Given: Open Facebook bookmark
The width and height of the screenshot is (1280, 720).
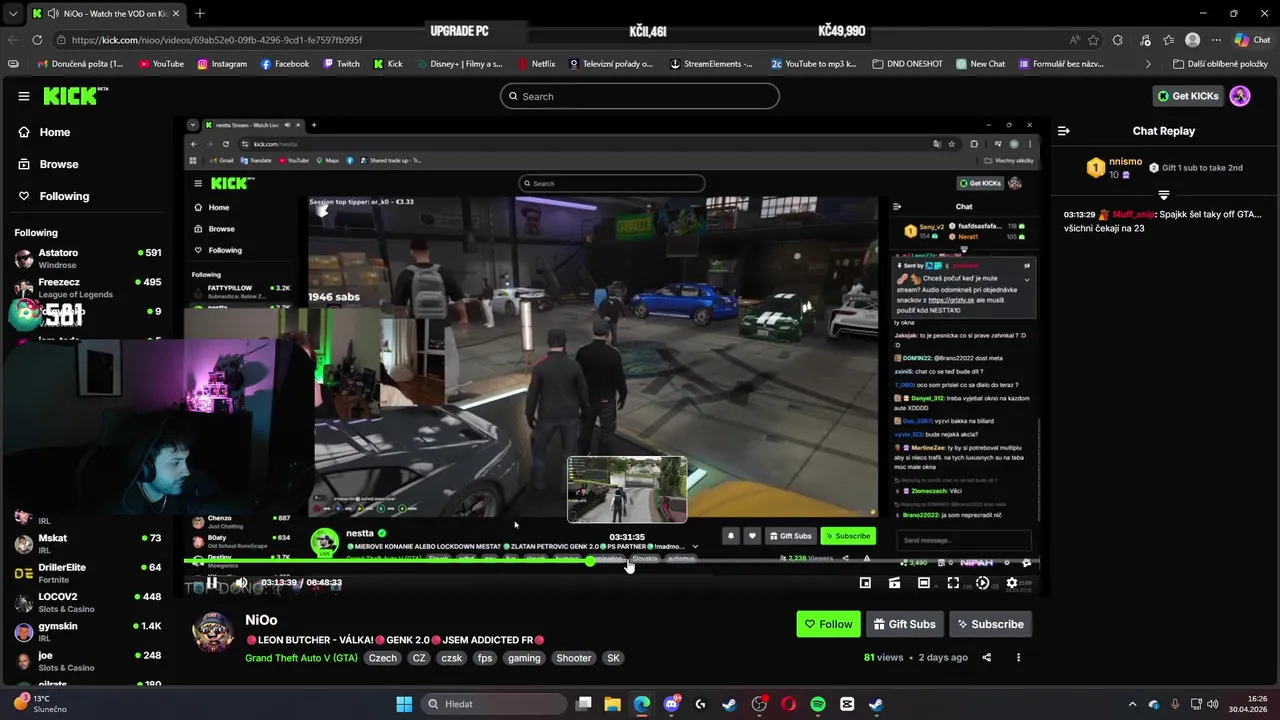Looking at the screenshot, I should coord(285,64).
